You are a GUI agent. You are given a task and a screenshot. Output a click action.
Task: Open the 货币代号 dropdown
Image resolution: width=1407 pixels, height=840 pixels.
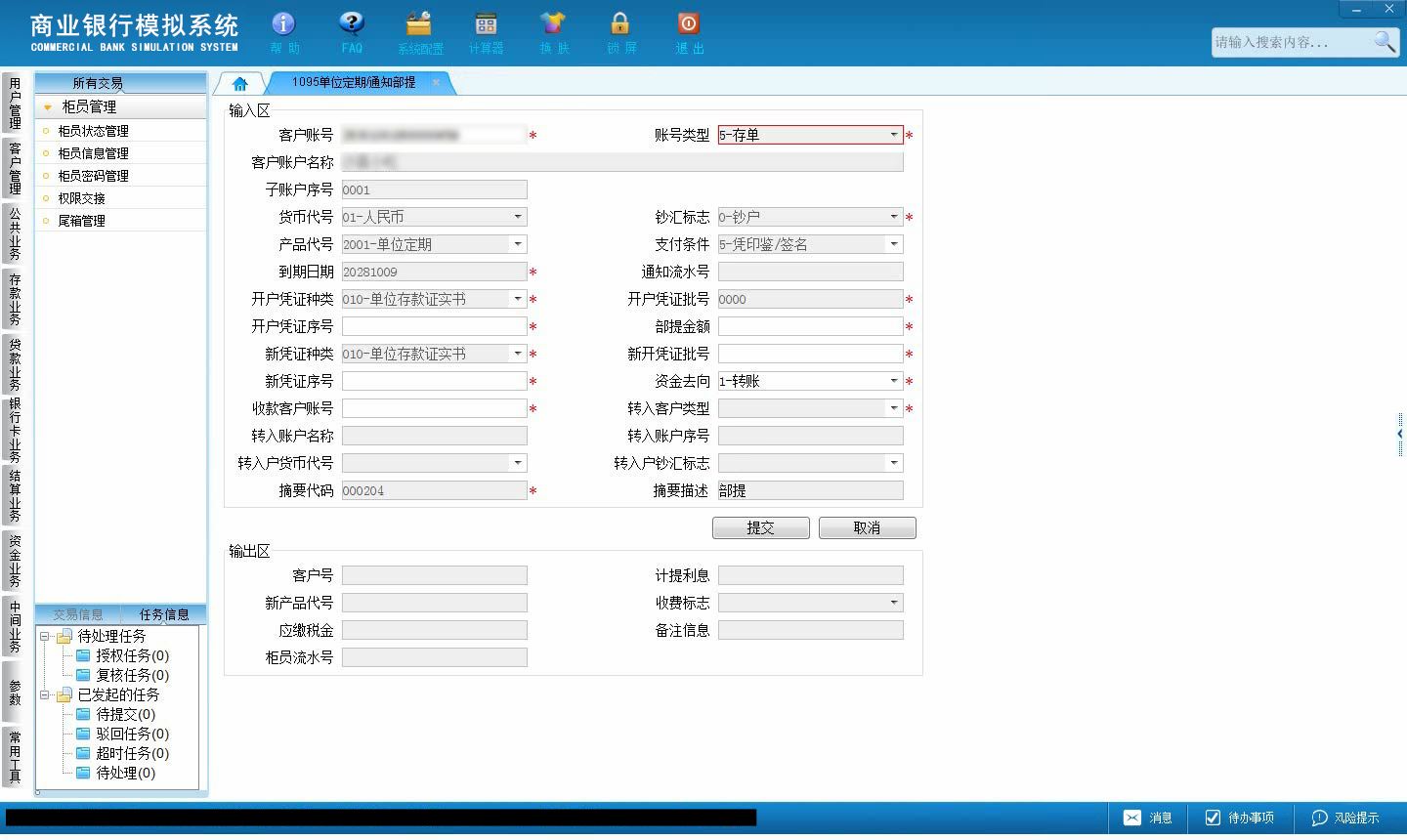518,217
